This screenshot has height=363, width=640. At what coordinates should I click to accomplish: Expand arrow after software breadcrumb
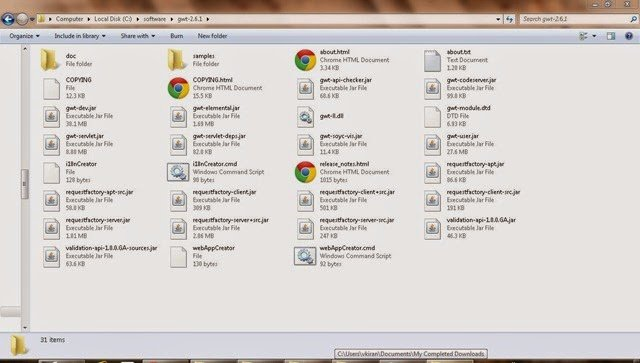(x=171, y=19)
